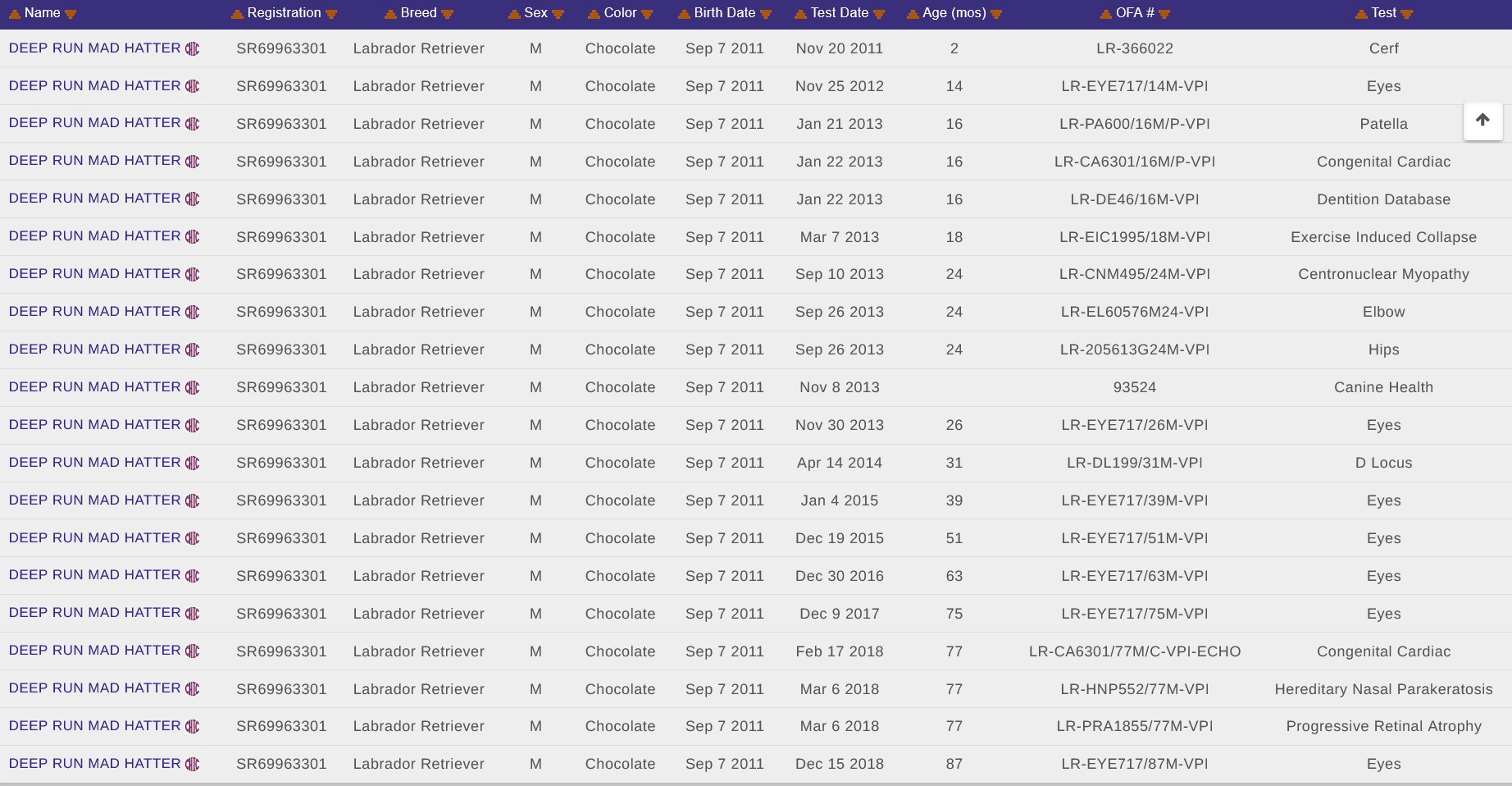Viewport: 1512px width, 786px height.
Task: Click the OFA # header text
Action: coord(1135,13)
